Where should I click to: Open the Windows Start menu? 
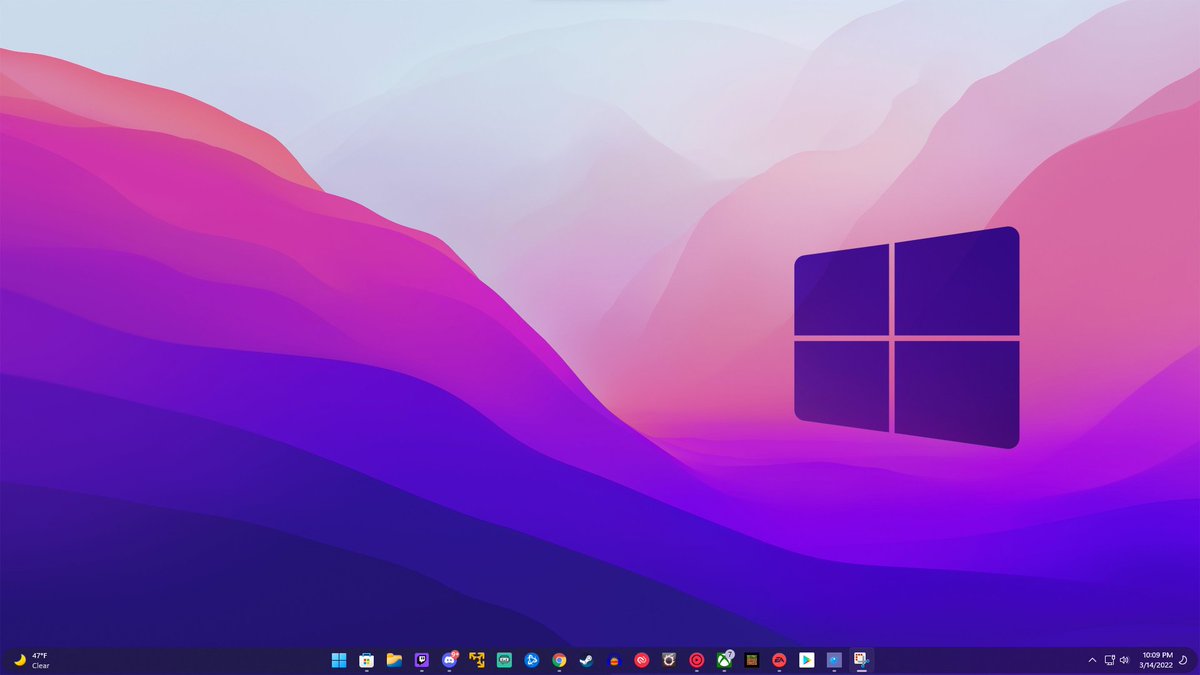339,660
